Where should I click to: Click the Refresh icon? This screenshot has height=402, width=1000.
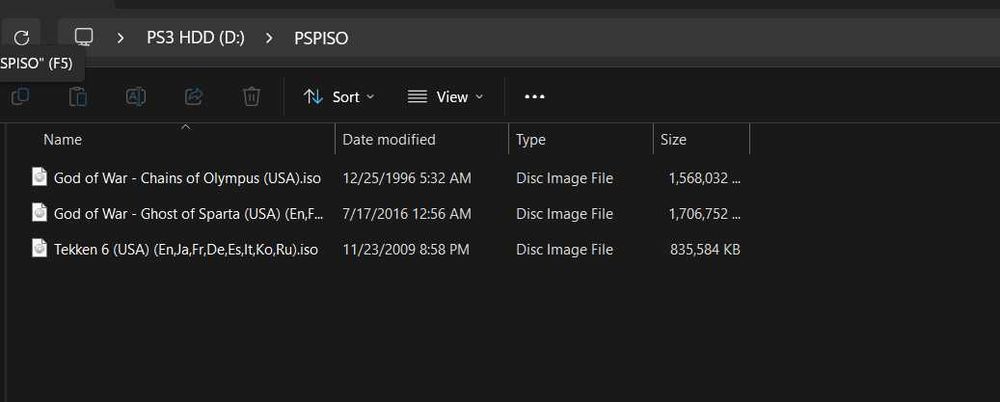tap(22, 38)
